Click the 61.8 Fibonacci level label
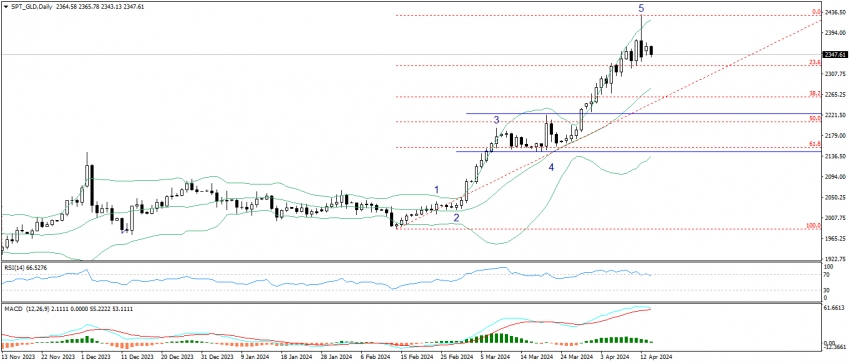Viewport: 850px width, 364px height. pyautogui.click(x=814, y=144)
